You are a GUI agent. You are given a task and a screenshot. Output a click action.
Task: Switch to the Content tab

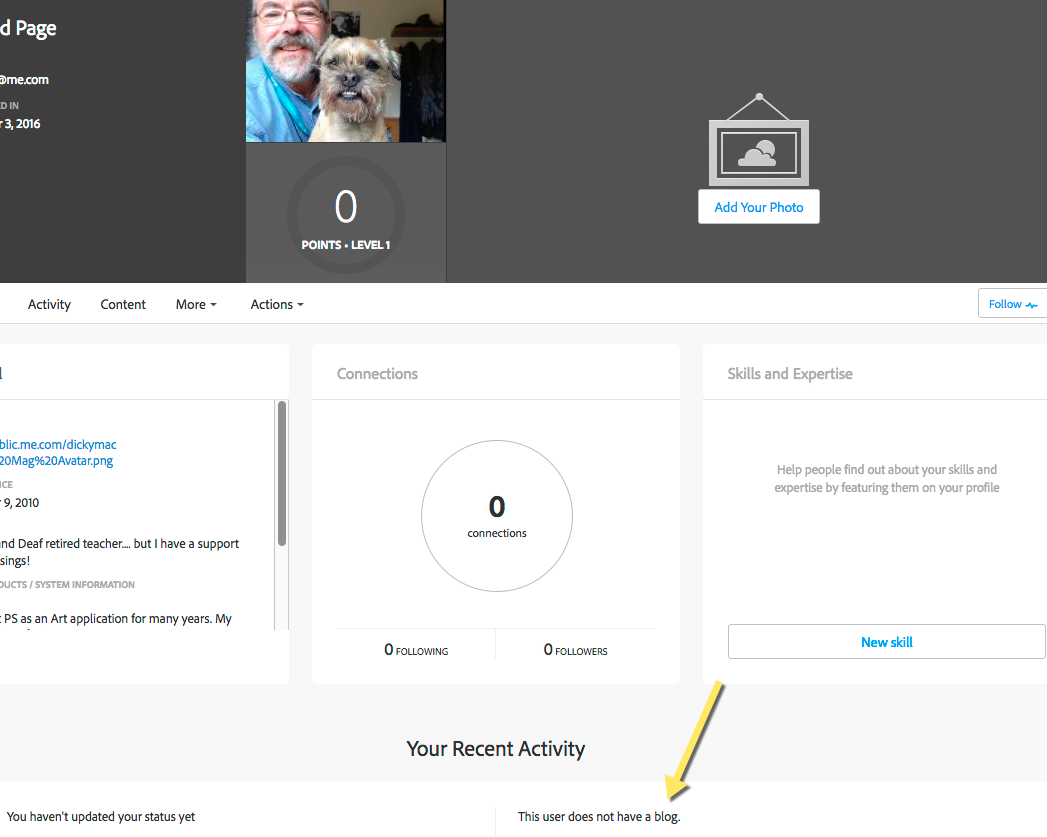click(x=123, y=304)
